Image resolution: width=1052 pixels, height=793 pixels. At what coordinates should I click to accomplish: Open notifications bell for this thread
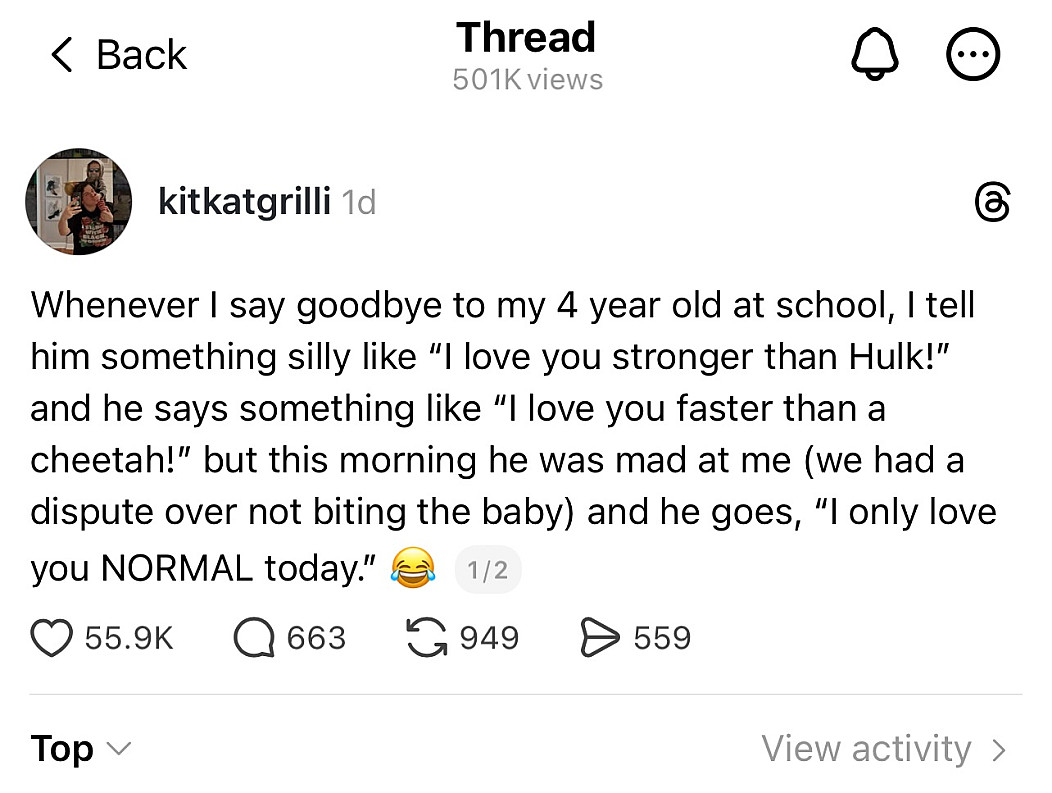pyautogui.click(x=875, y=57)
